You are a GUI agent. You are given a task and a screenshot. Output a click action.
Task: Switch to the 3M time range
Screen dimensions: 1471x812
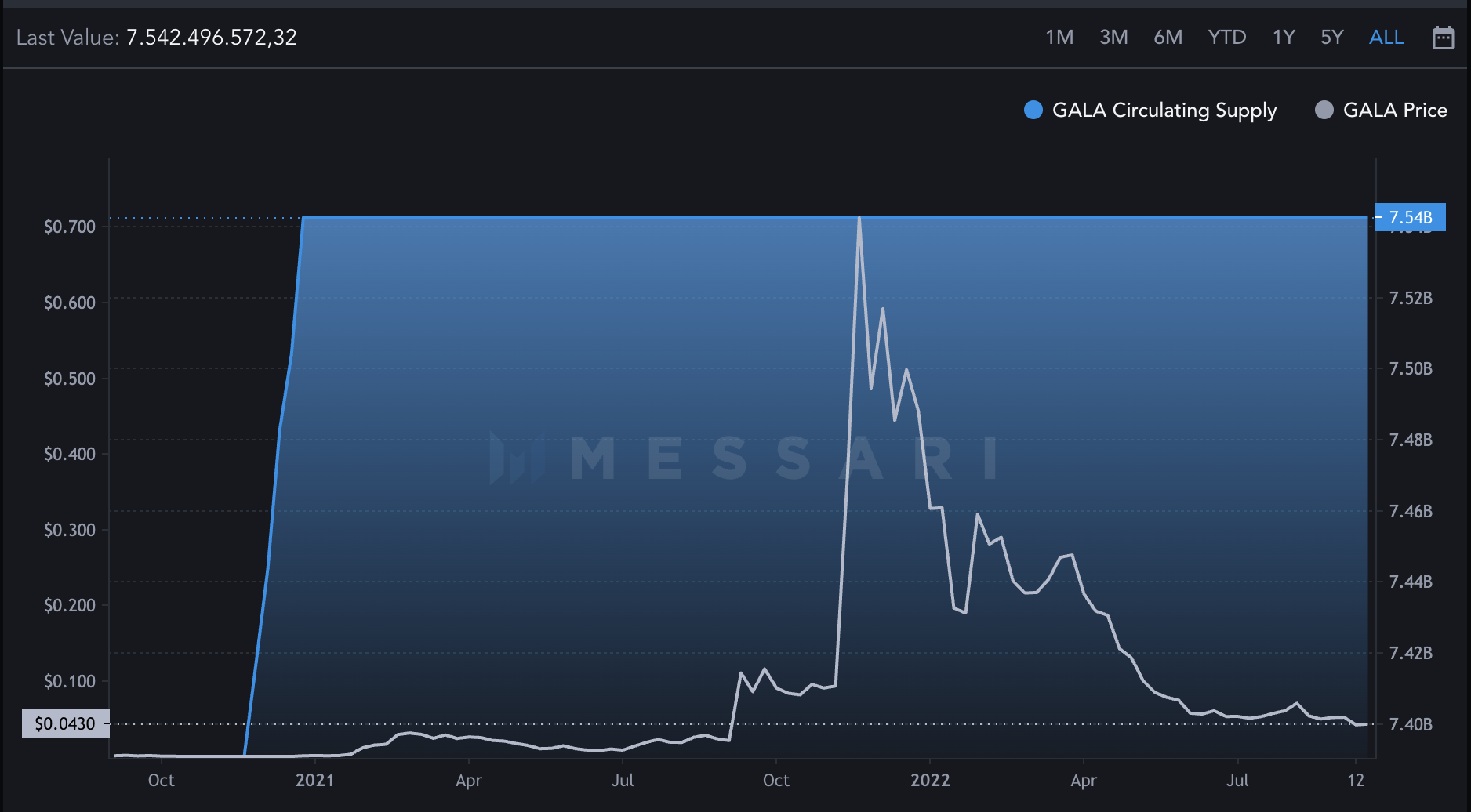1113,38
